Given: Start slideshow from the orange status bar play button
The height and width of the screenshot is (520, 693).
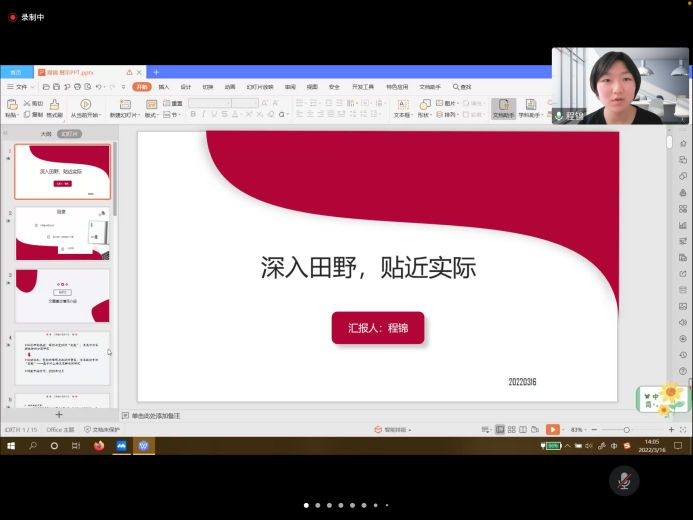Looking at the screenshot, I should 552,429.
